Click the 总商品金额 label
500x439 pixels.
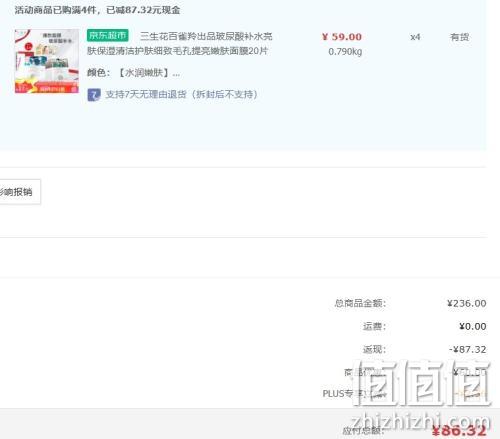(360, 303)
